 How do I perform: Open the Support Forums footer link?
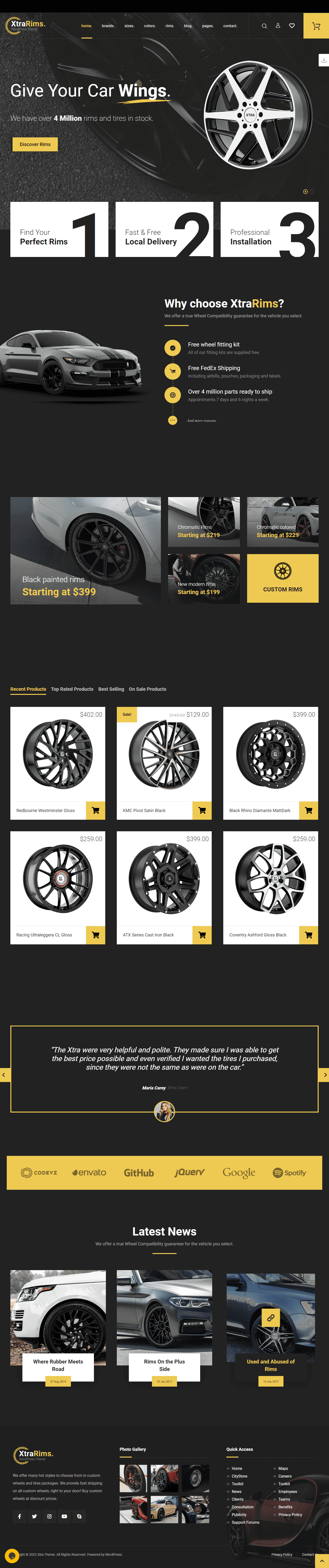pos(245,1522)
